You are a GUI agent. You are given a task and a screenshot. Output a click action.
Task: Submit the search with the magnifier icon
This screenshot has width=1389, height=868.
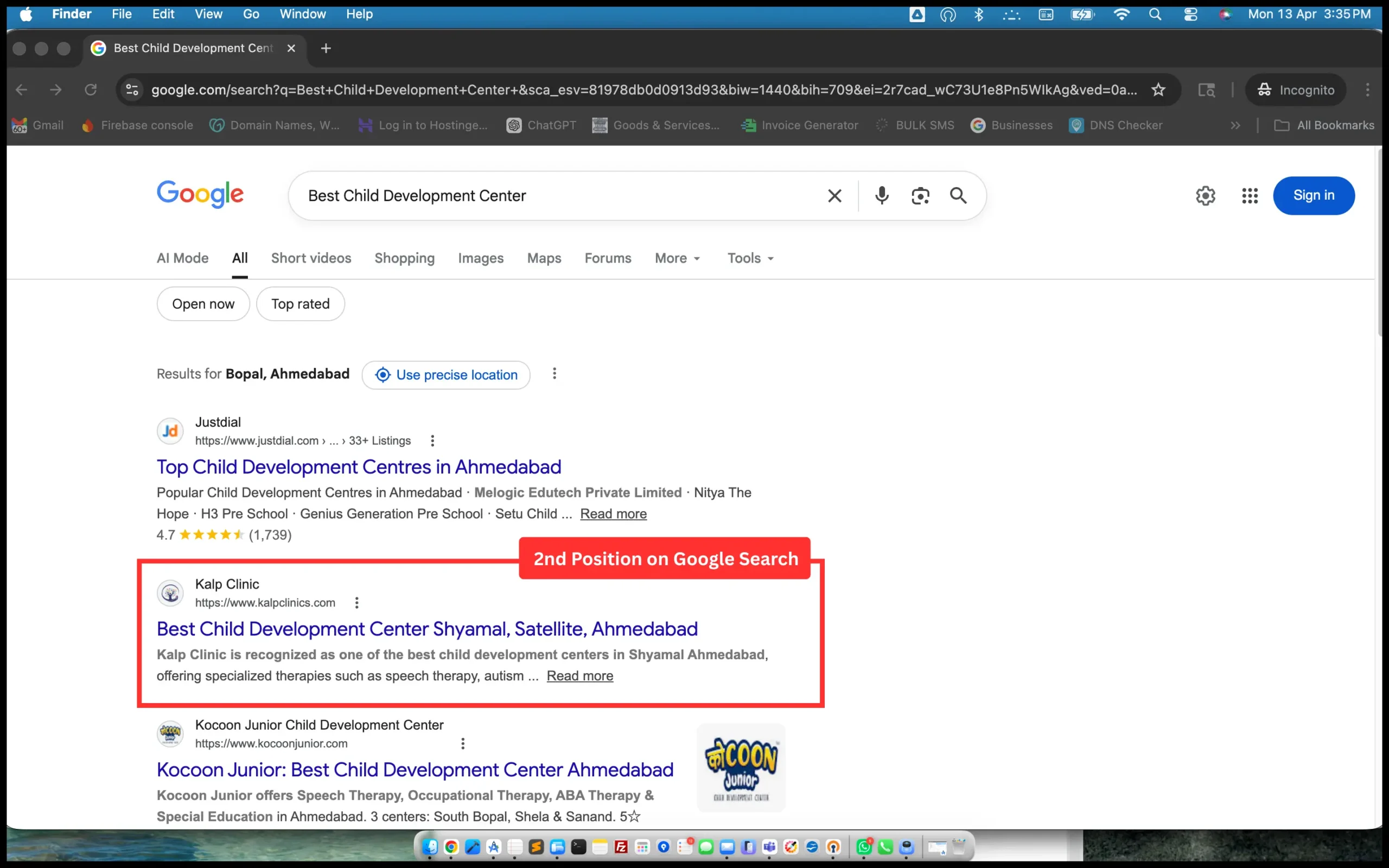click(x=958, y=196)
